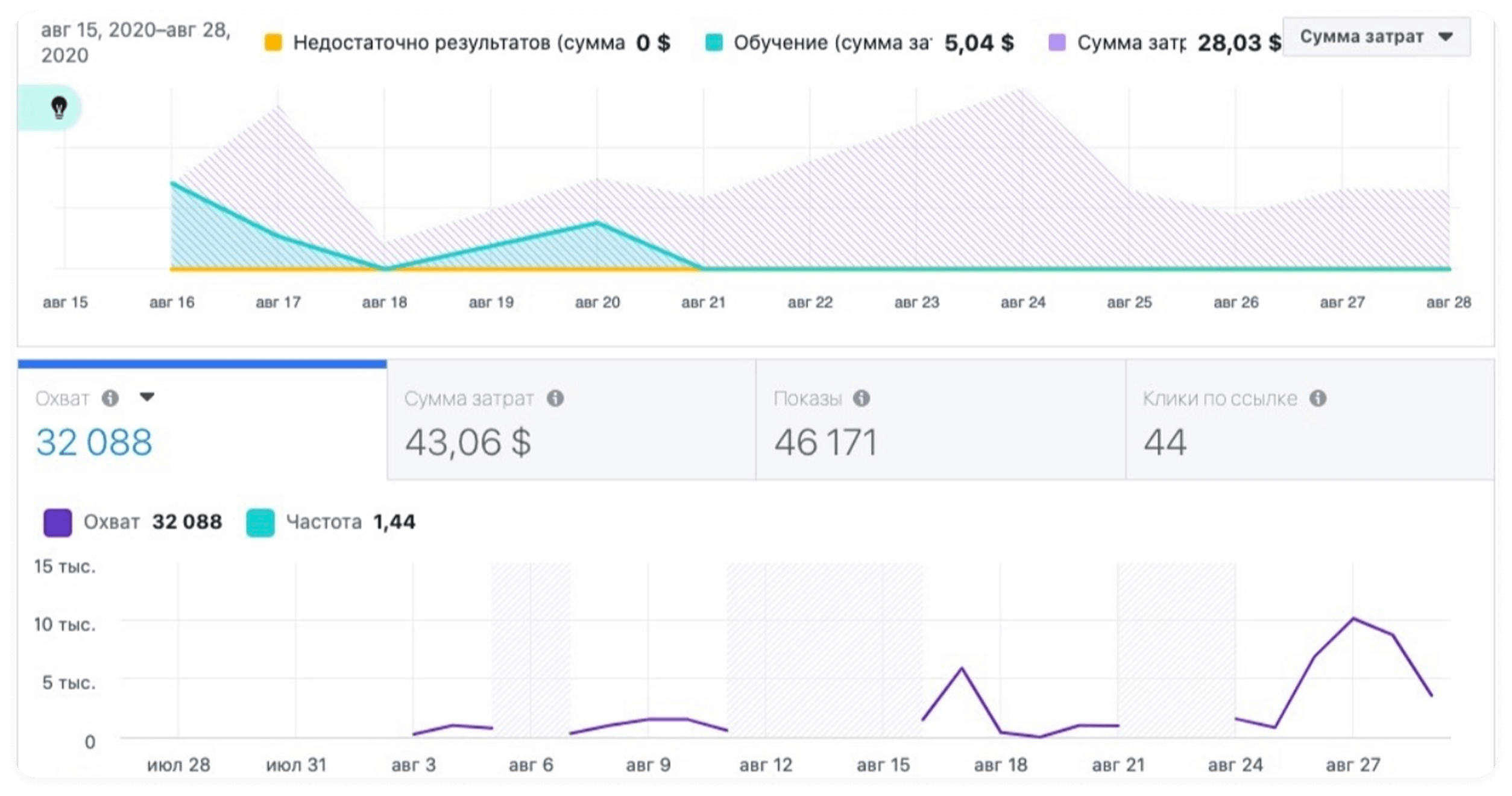
Task: Click the teal Частота legend swatch
Action: 260,522
